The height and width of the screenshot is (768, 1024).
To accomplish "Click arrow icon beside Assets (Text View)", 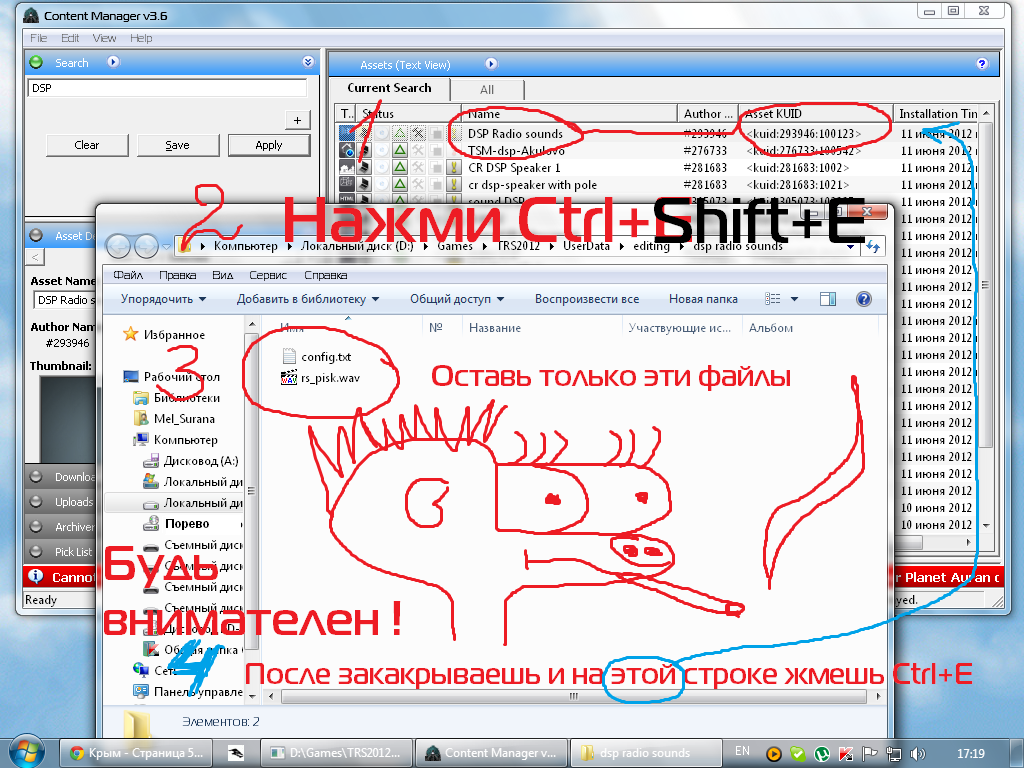I will point(491,64).
